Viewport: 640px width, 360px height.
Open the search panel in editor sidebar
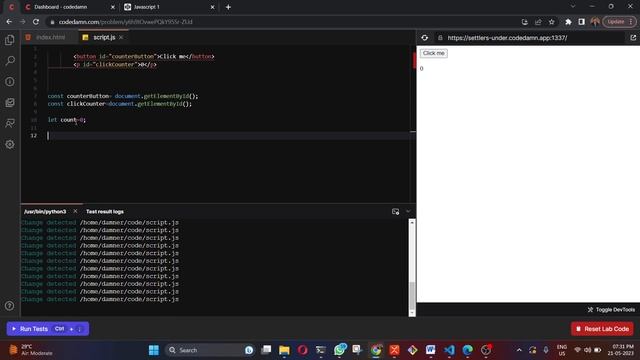pos(10,60)
